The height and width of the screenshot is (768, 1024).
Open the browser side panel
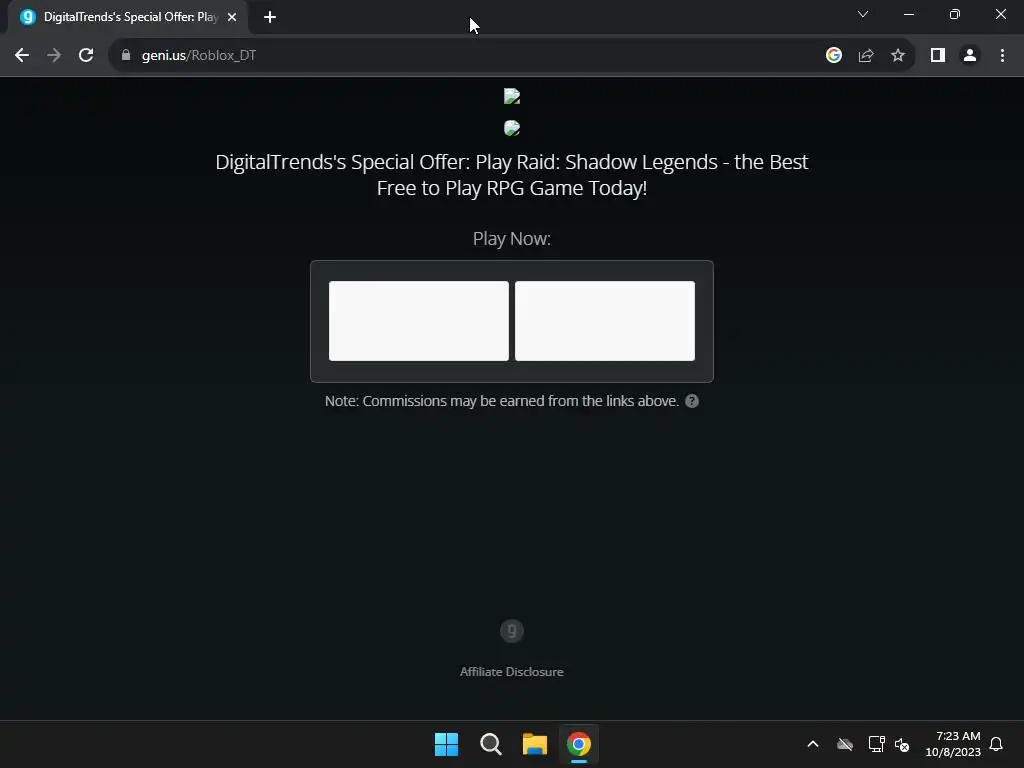coord(938,56)
